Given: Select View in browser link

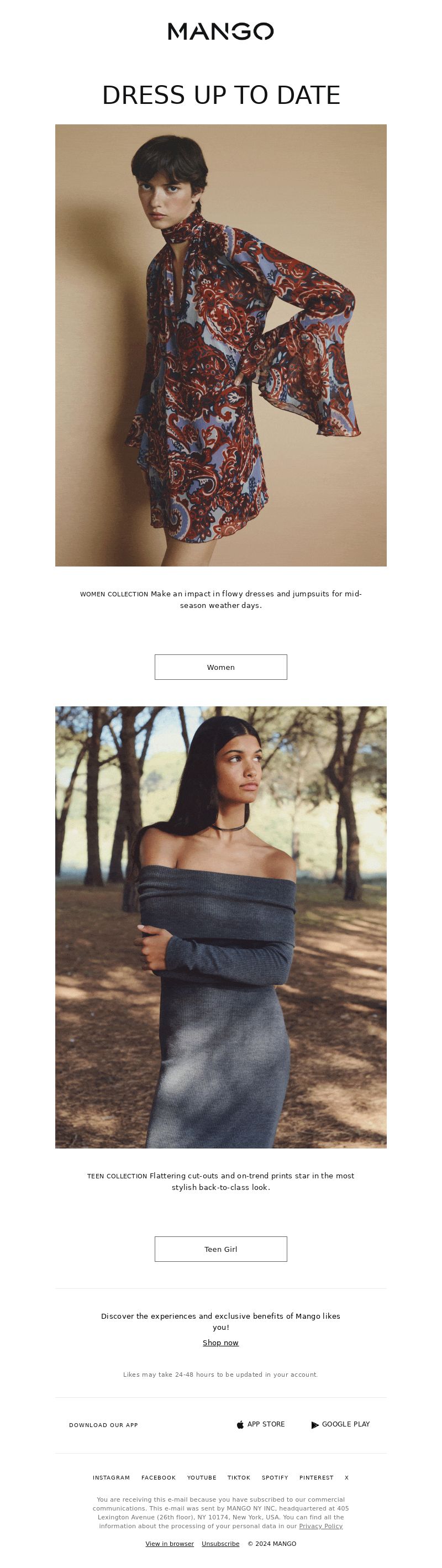Looking at the screenshot, I should coord(170,1544).
